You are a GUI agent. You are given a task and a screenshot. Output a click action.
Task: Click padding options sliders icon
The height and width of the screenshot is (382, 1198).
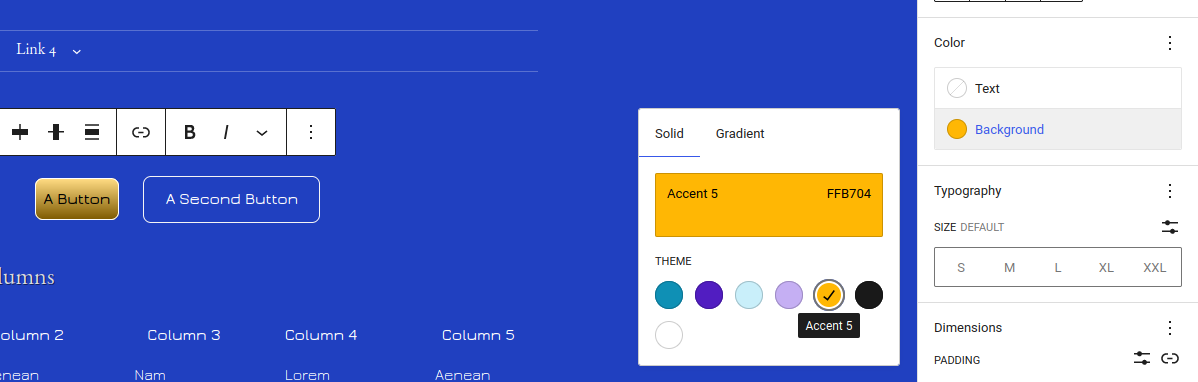coord(1141,358)
